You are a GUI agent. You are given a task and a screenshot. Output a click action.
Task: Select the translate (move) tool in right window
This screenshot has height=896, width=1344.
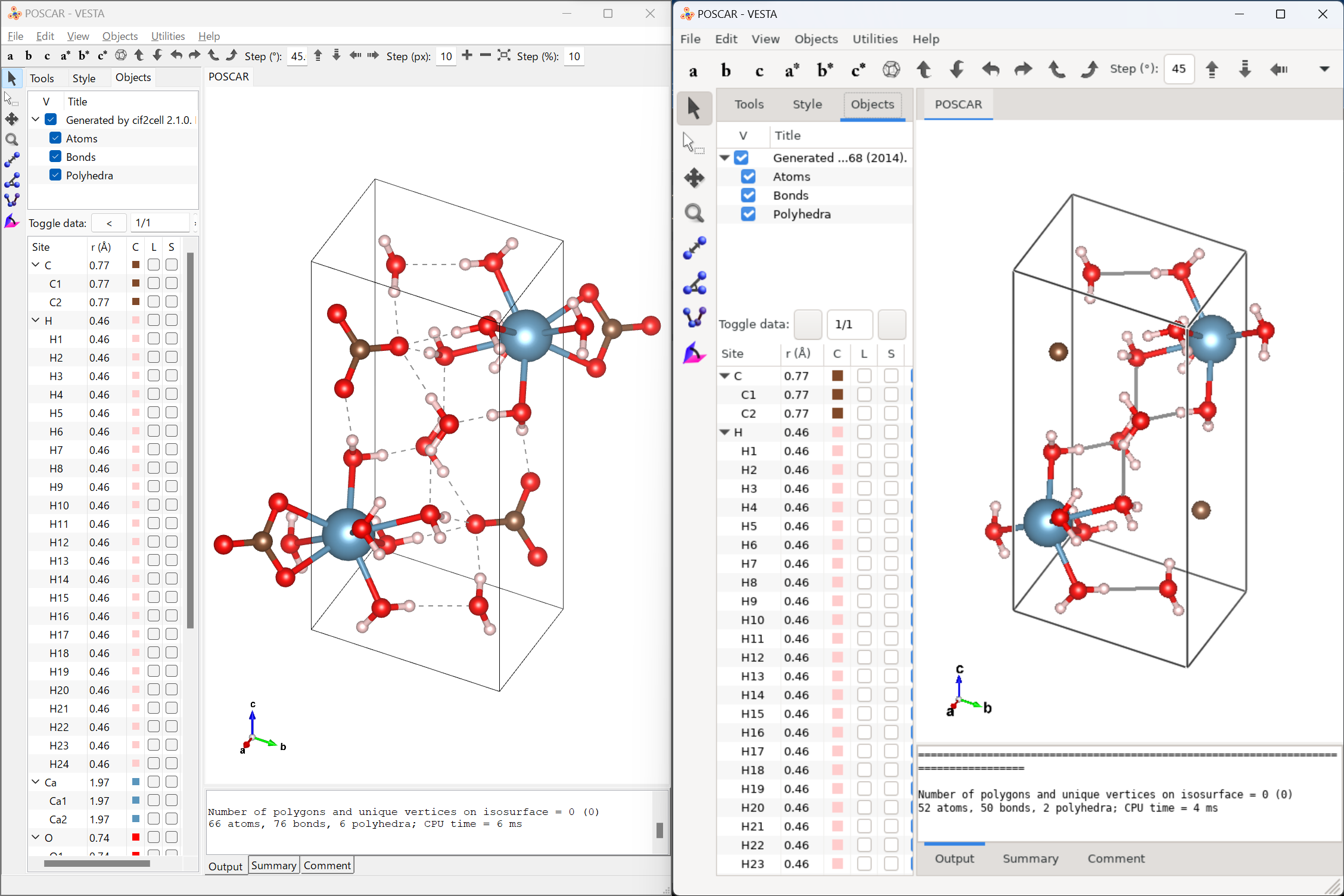[694, 178]
